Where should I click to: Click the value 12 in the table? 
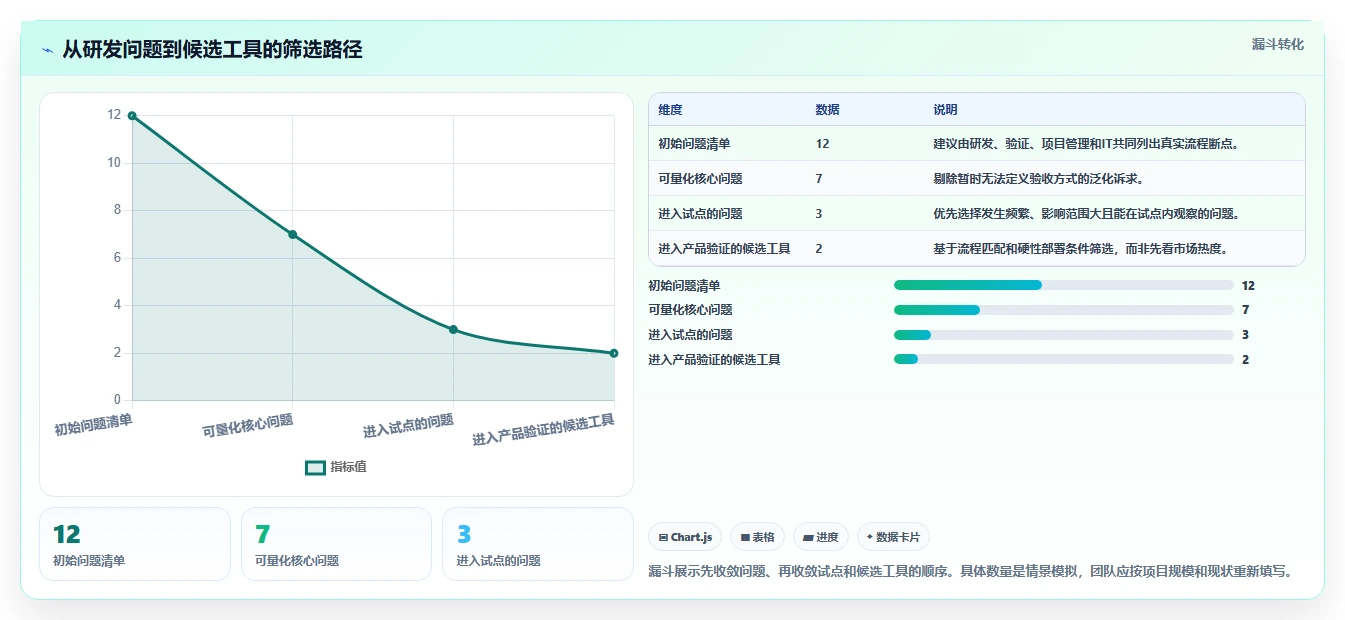click(x=822, y=144)
